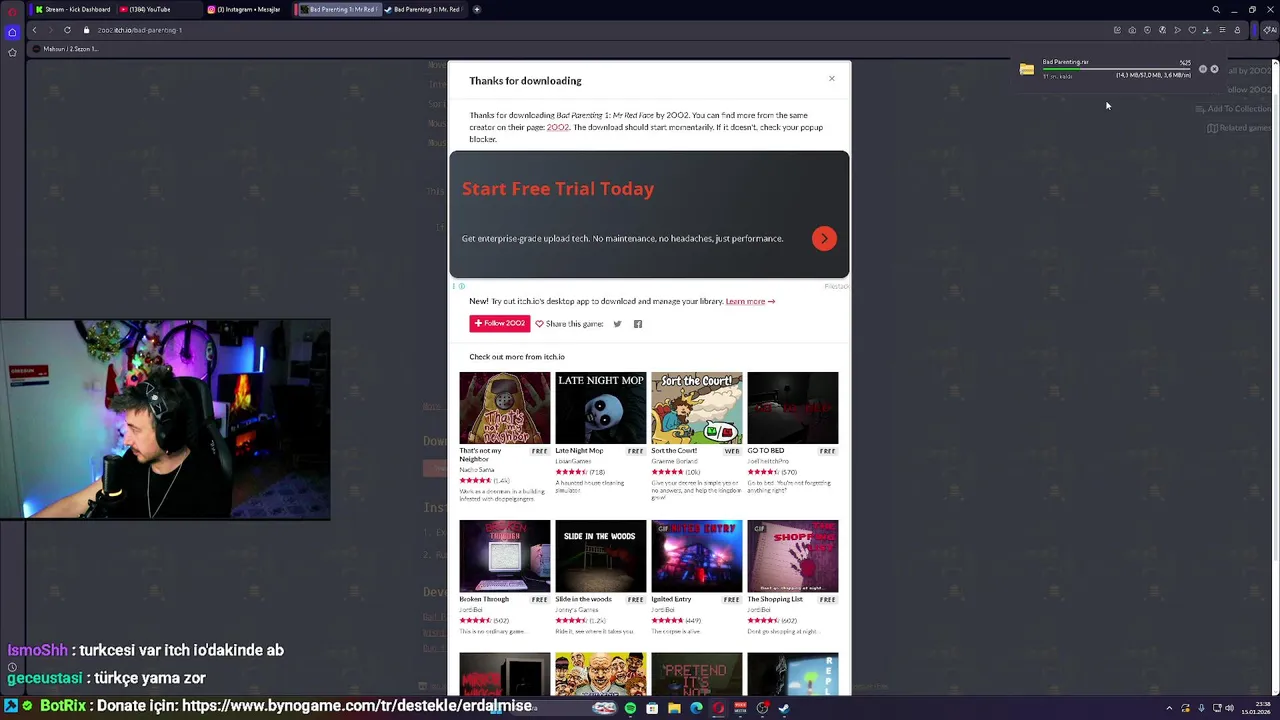Click the Opera logo menu

[x=12, y=10]
